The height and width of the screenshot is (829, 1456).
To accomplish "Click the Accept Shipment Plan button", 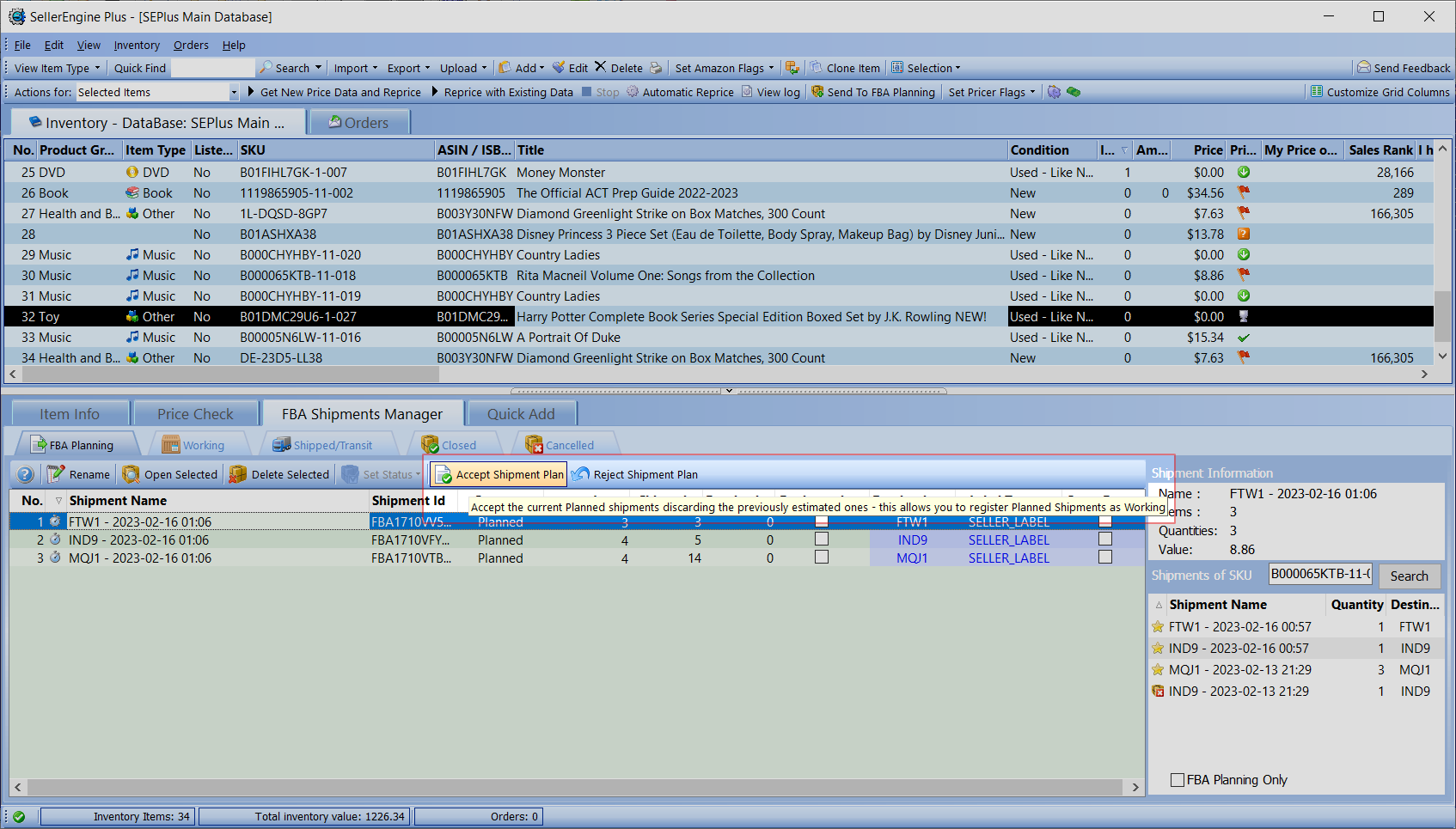I will (499, 474).
